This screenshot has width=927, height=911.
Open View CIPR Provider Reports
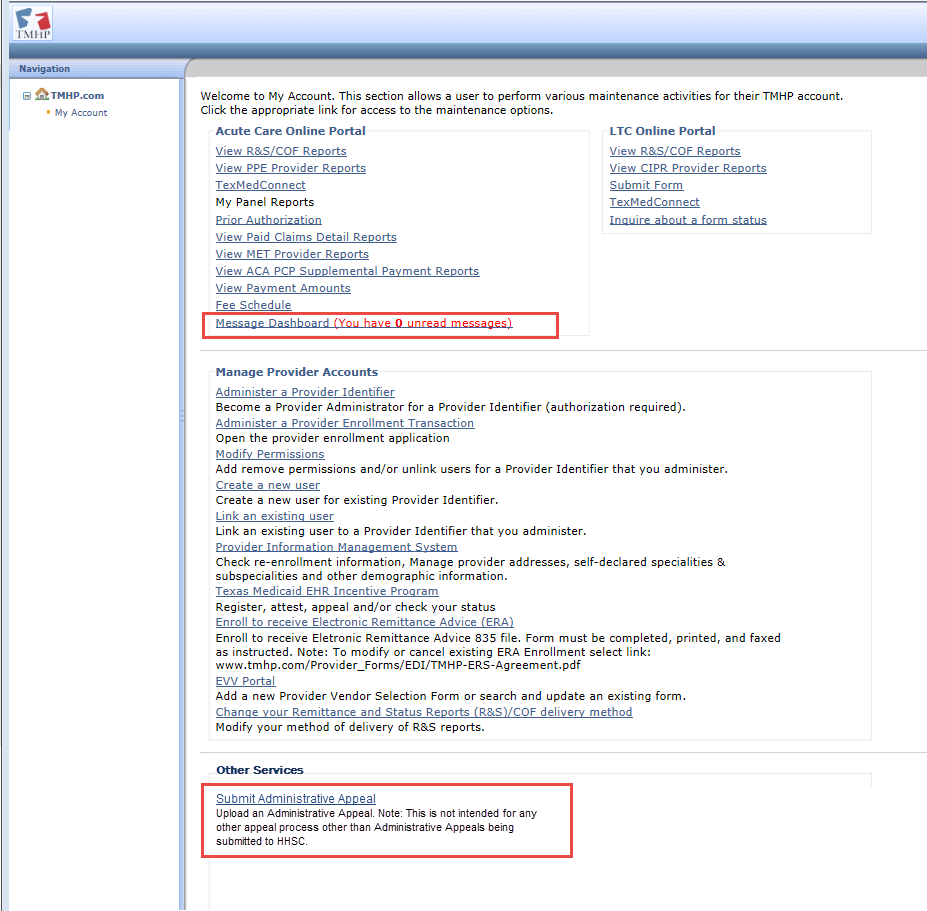click(688, 168)
